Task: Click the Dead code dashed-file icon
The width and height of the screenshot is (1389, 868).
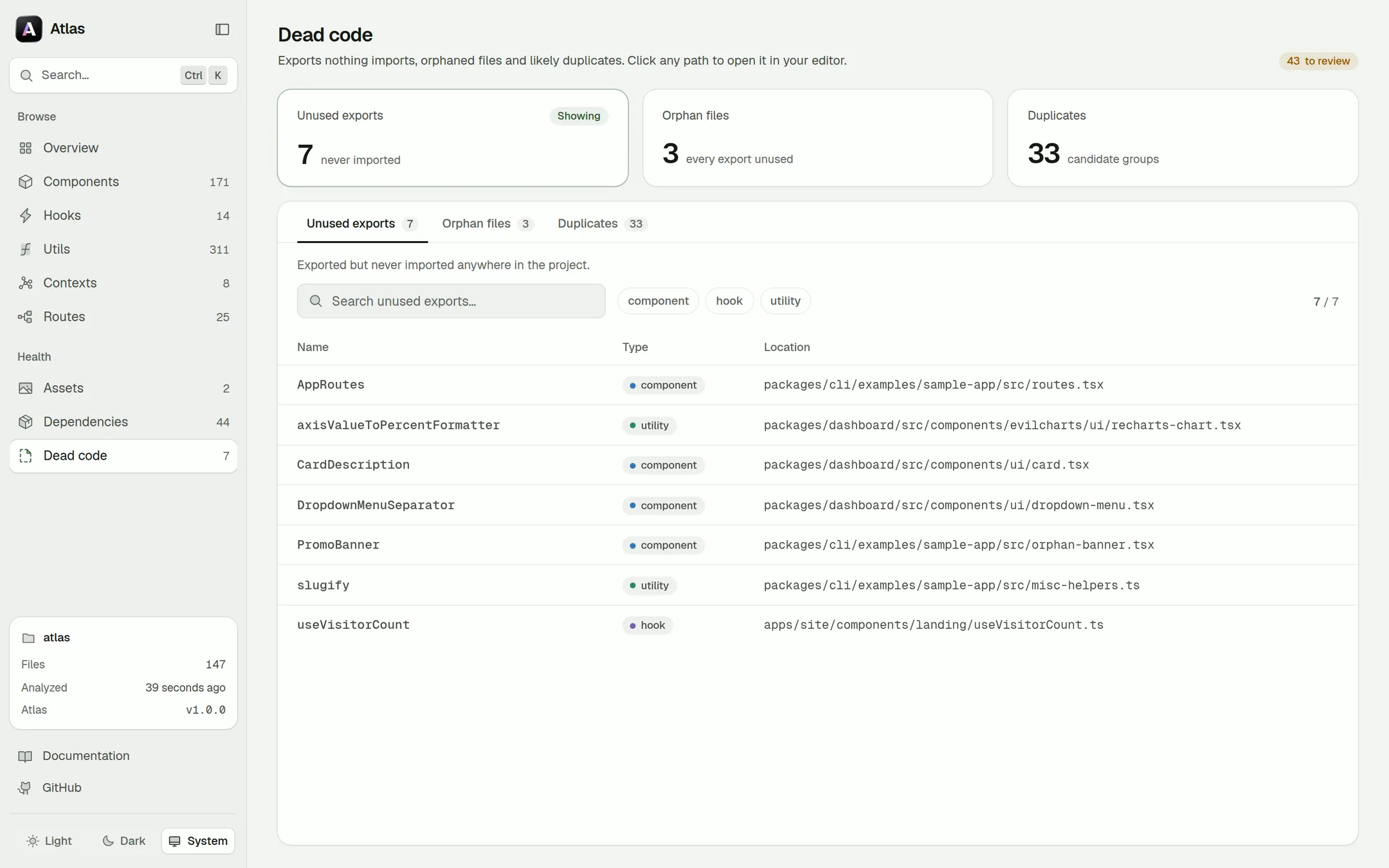Action: click(x=26, y=456)
